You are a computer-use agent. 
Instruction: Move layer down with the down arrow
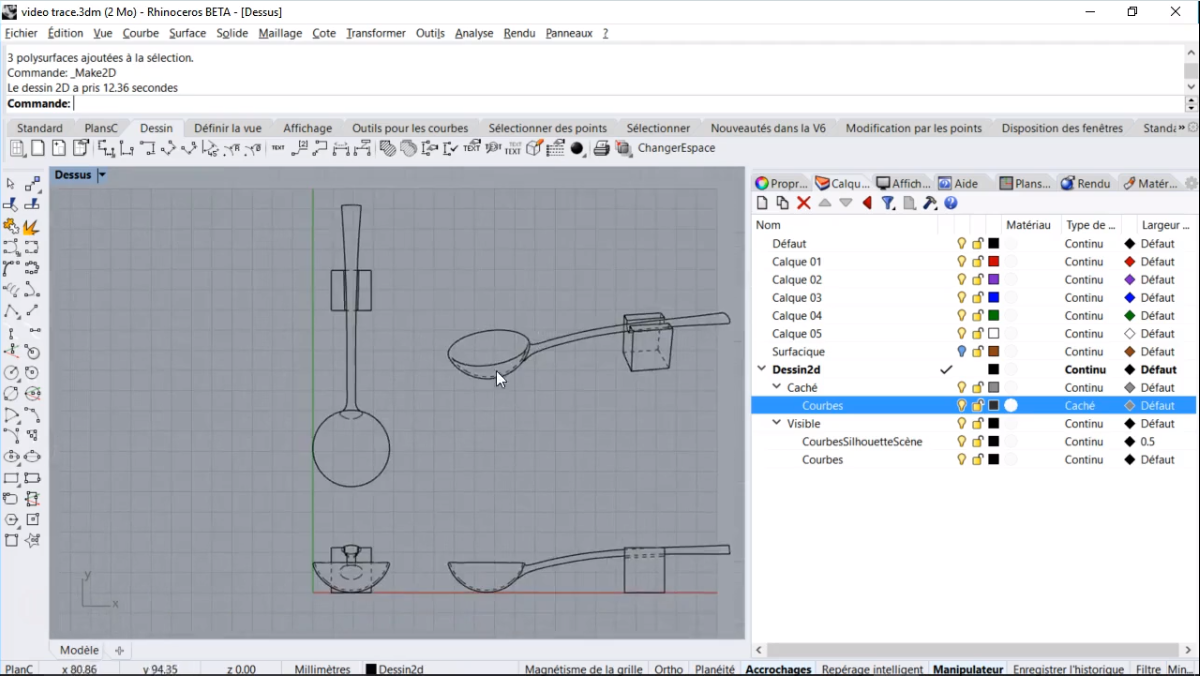pos(846,203)
